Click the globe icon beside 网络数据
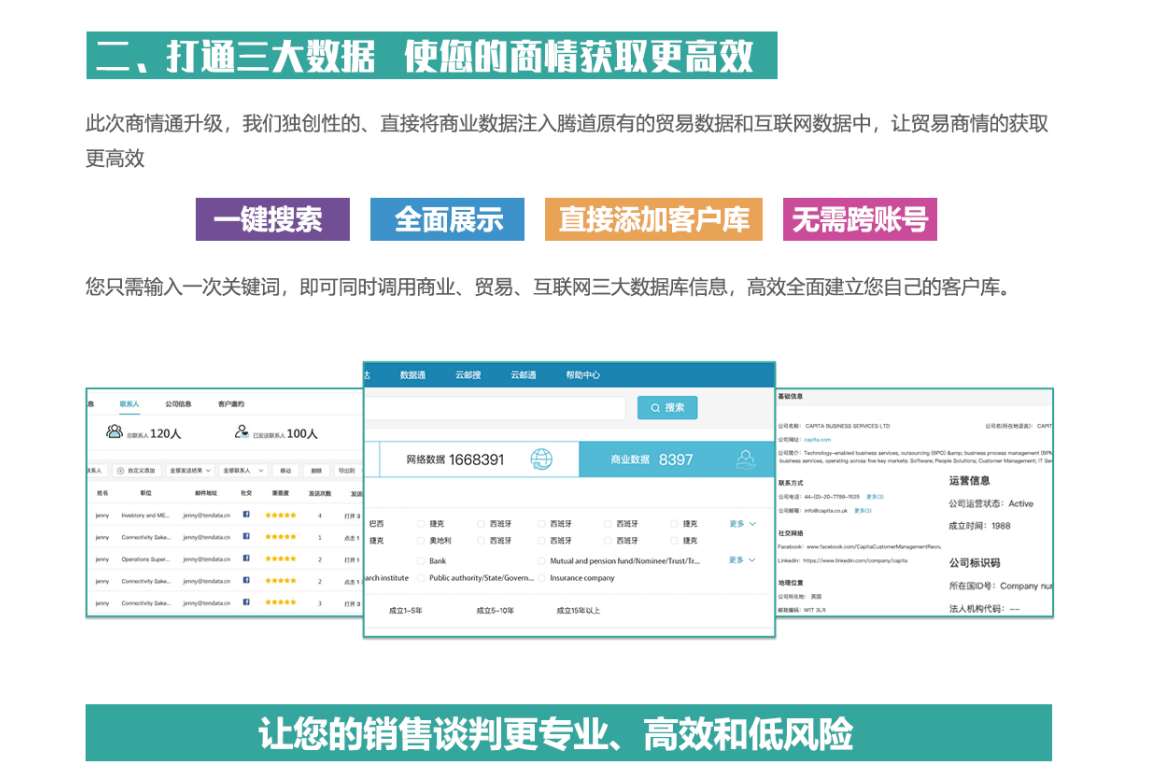Image resolution: width=1151 pixels, height=776 pixels. [x=541, y=459]
